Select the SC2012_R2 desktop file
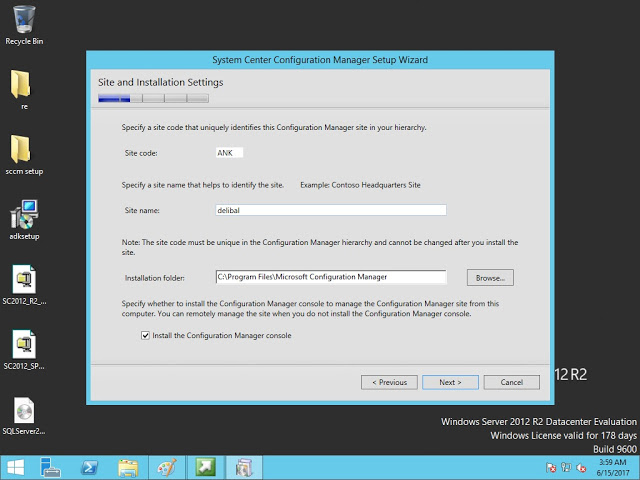The image size is (640, 480). 24,281
